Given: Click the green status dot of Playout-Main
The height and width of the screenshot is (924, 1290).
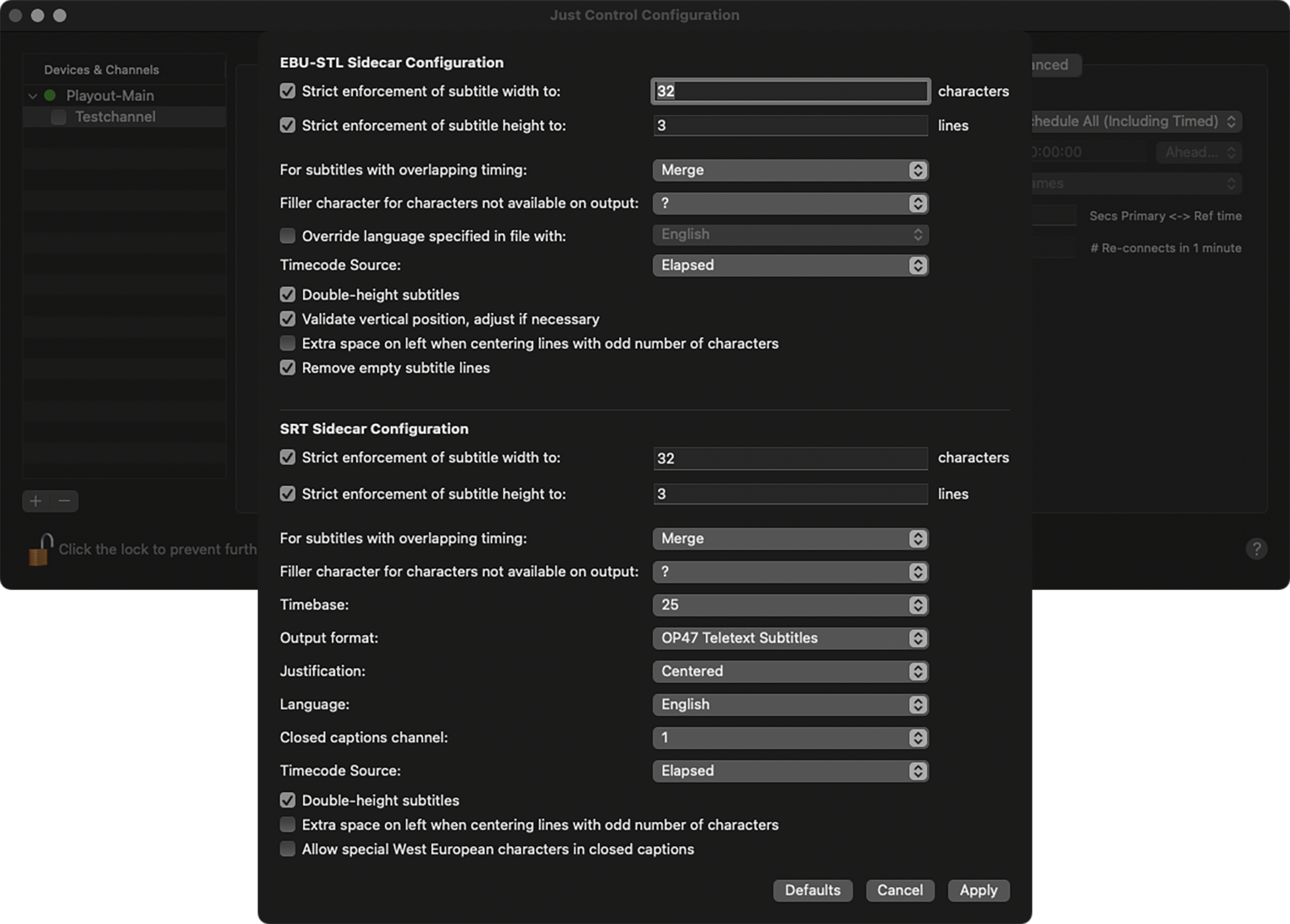Looking at the screenshot, I should coord(50,95).
